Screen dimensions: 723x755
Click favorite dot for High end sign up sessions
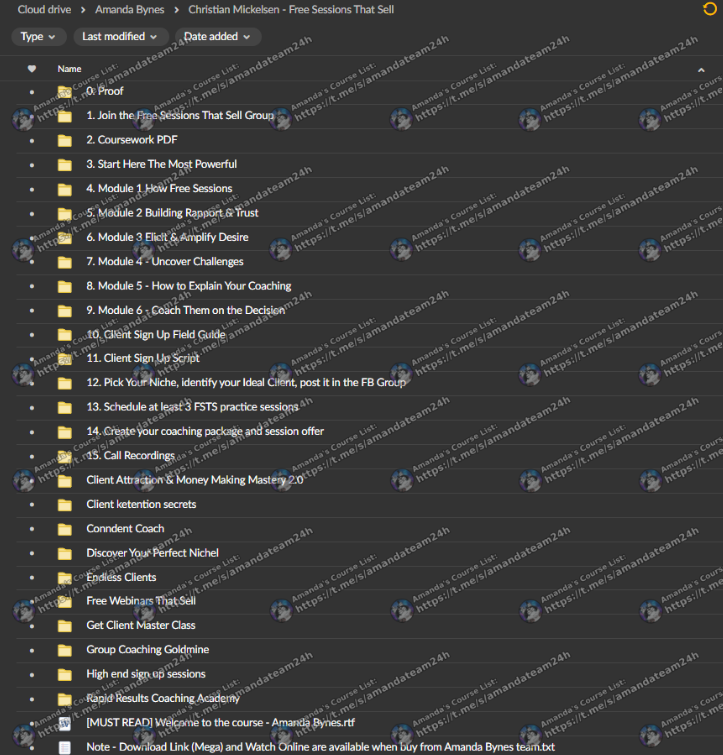(x=32, y=675)
